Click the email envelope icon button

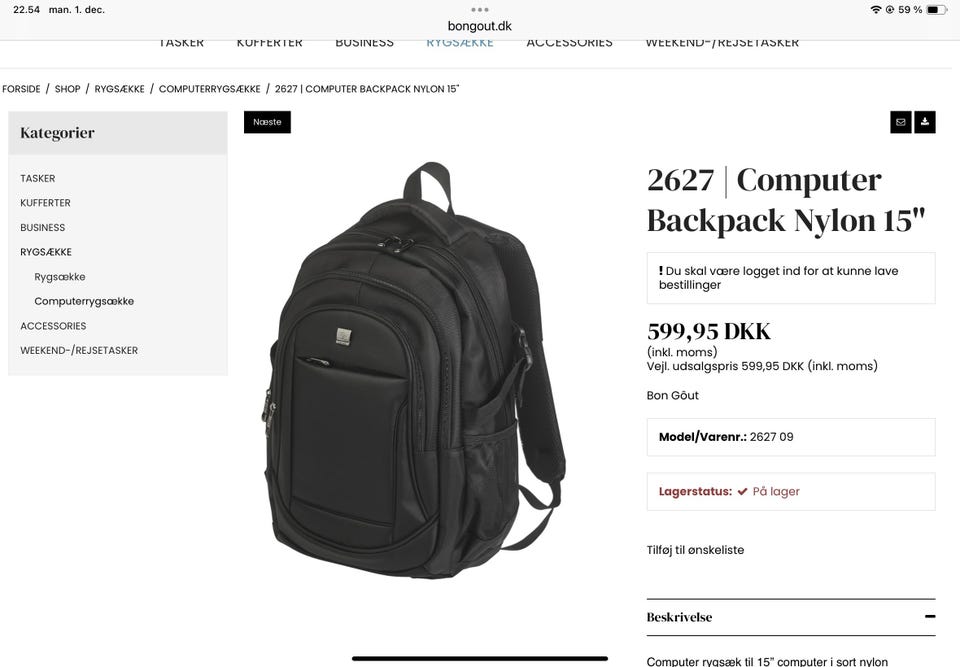[901, 122]
